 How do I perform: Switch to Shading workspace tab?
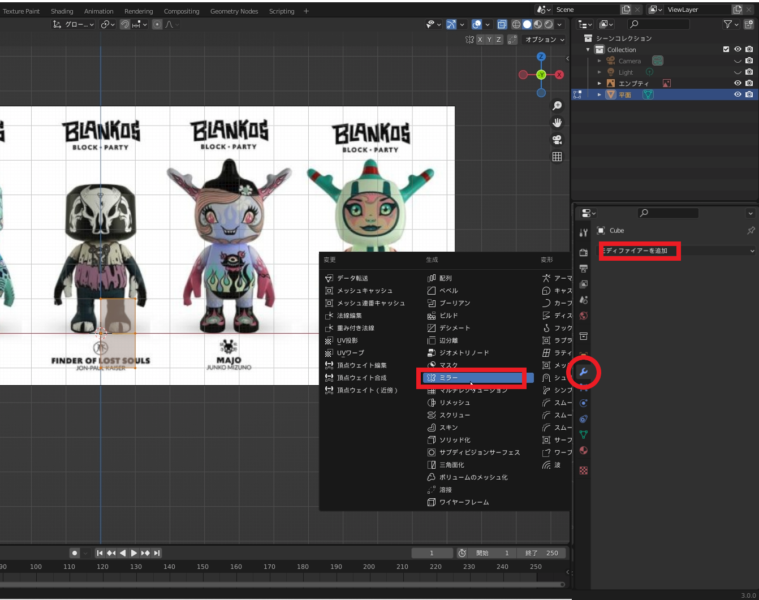pyautogui.click(x=62, y=11)
